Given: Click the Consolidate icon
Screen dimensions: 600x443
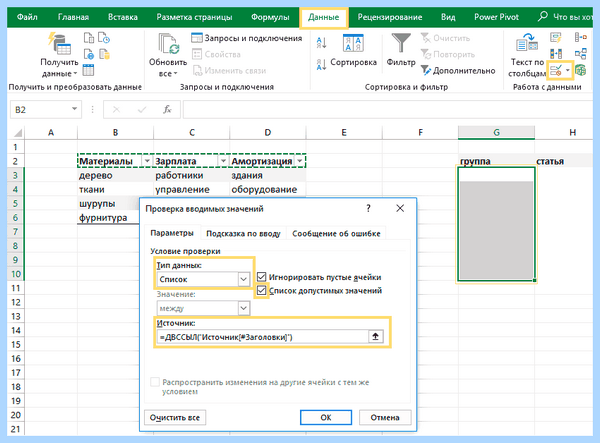Looking at the screenshot, I should pyautogui.click(x=580, y=37).
